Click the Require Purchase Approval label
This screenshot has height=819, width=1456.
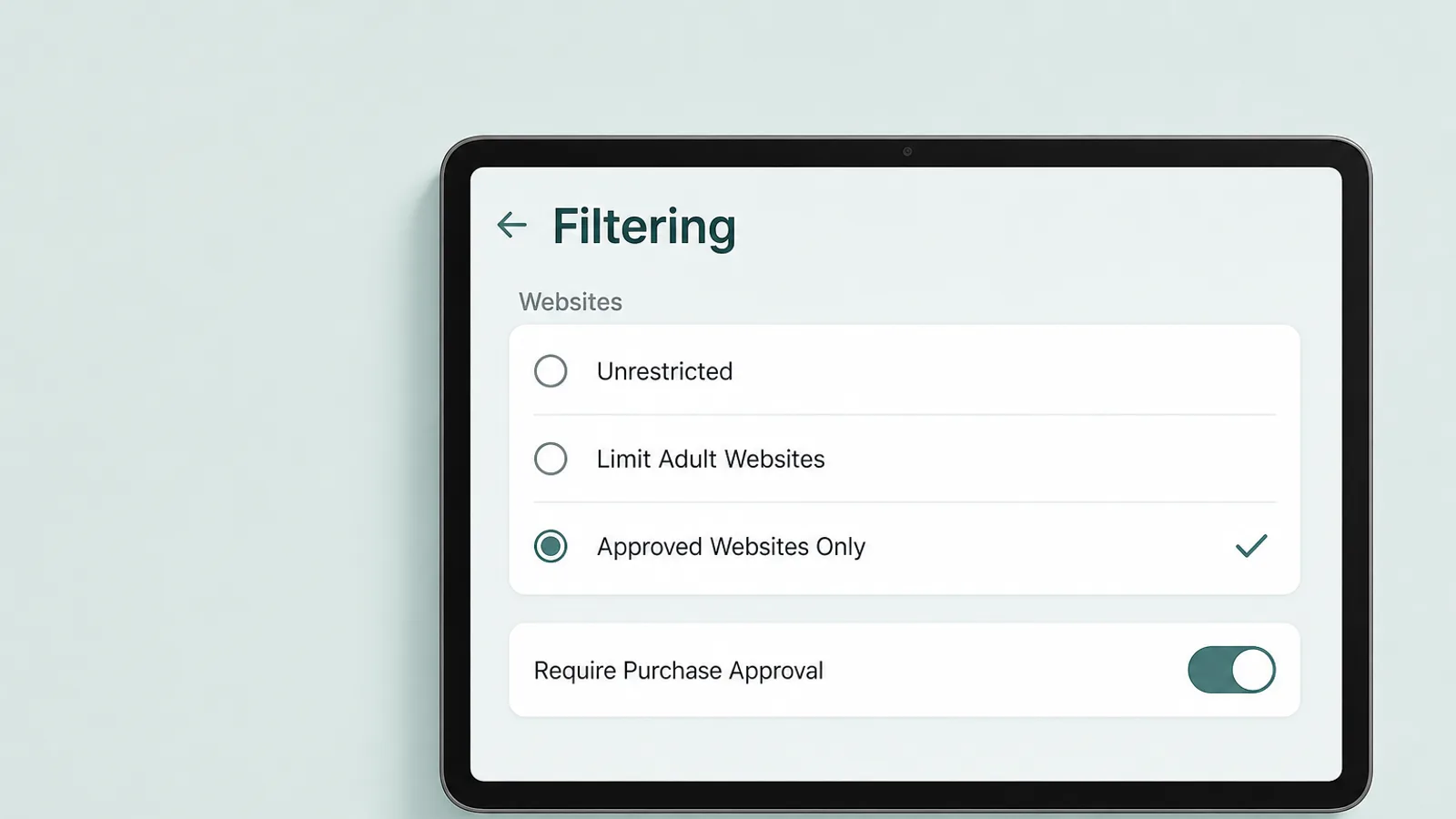tap(678, 671)
